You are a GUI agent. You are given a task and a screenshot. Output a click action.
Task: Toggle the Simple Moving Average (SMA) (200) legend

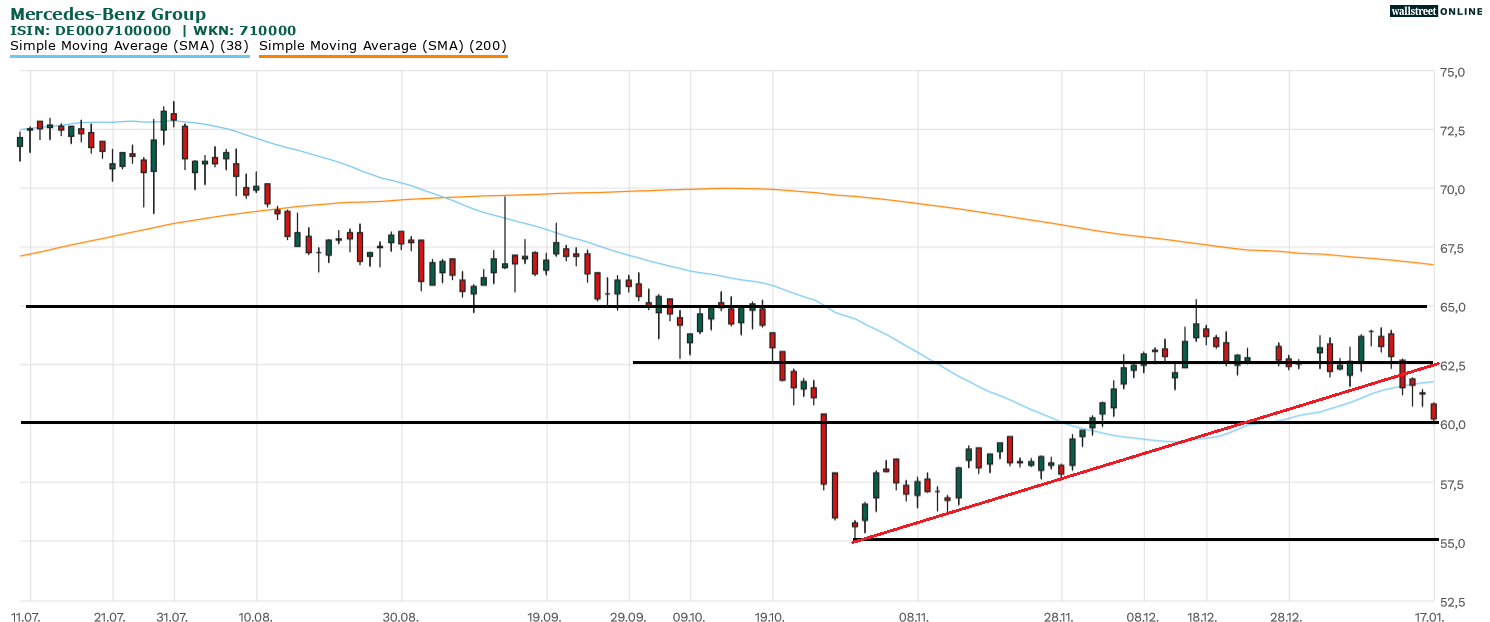(x=383, y=45)
